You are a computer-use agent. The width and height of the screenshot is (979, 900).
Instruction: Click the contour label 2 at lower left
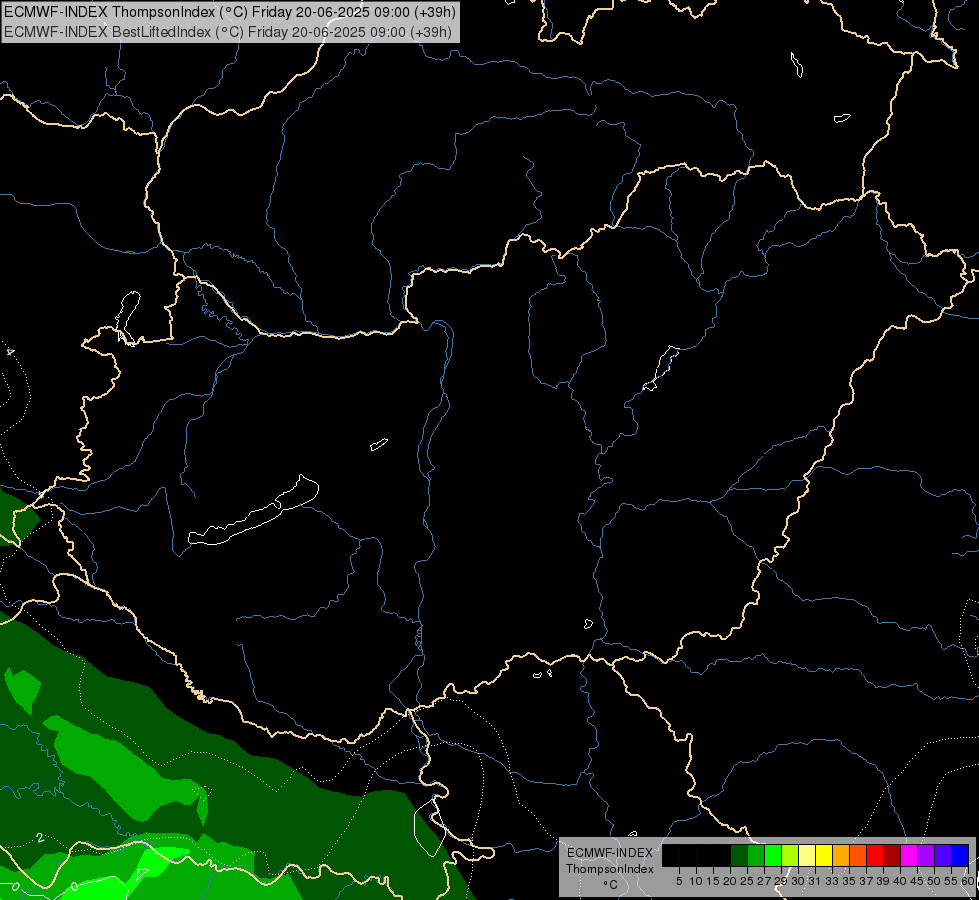pos(40,838)
